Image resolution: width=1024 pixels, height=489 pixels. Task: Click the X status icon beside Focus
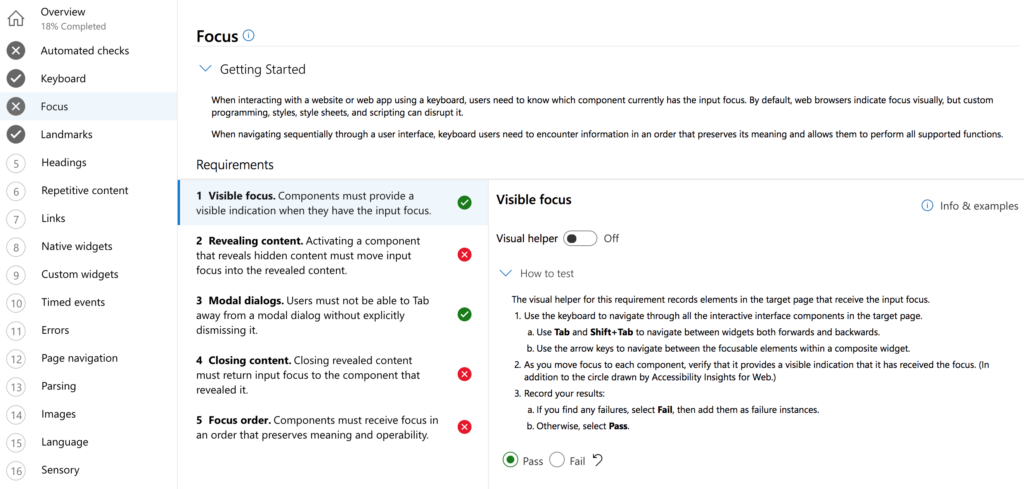click(16, 106)
